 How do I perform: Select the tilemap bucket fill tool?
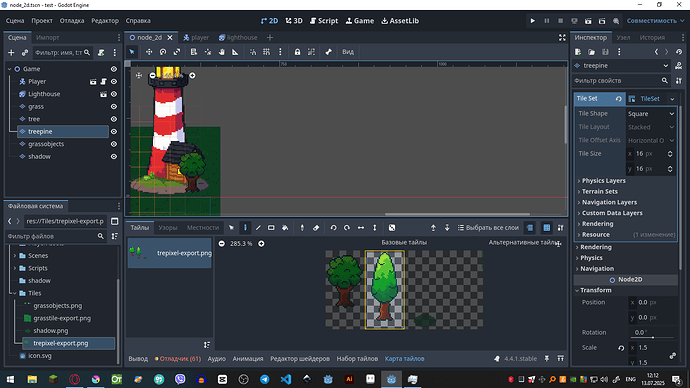click(x=285, y=228)
